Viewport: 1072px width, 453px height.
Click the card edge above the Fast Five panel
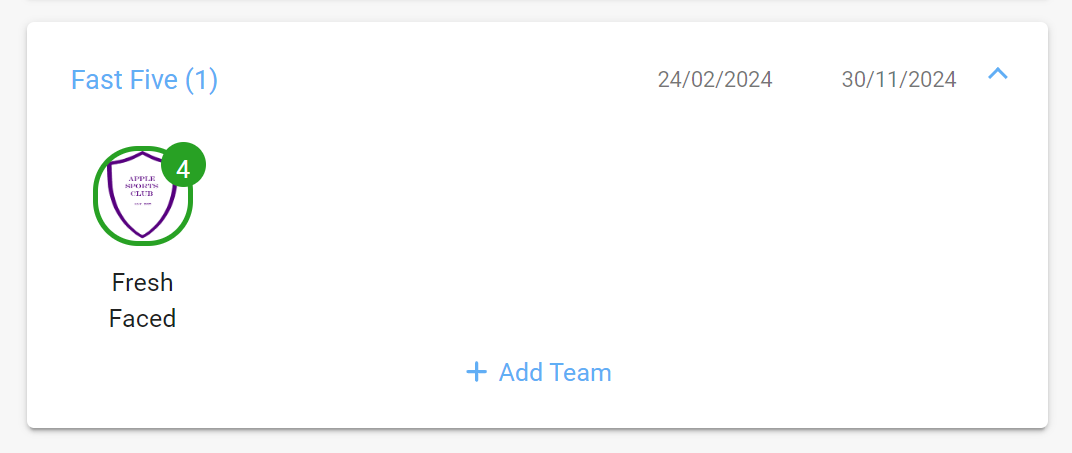[x=537, y=23]
